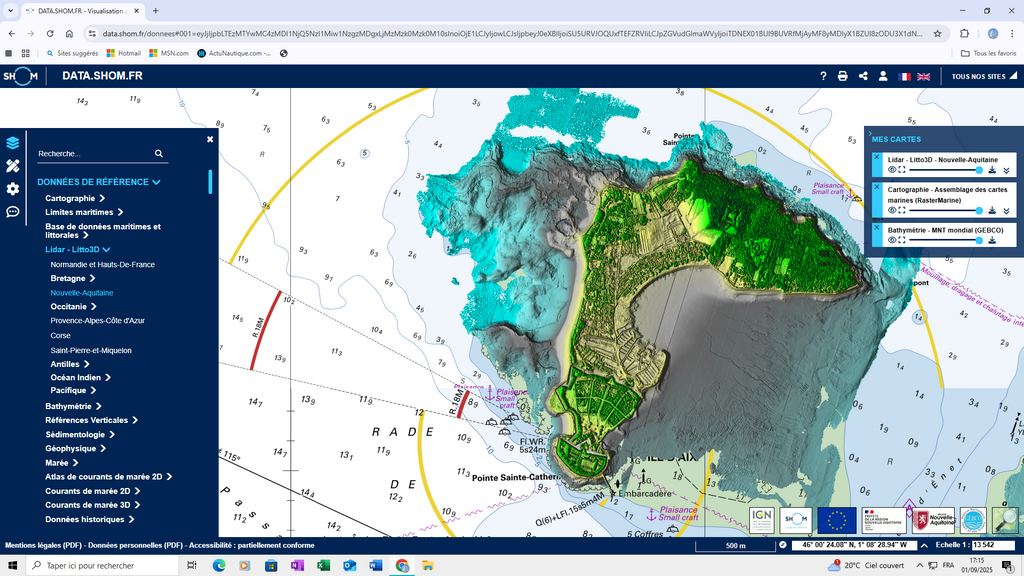Toggle visibility of the Cartographie RasterMarine layer

click(892, 210)
